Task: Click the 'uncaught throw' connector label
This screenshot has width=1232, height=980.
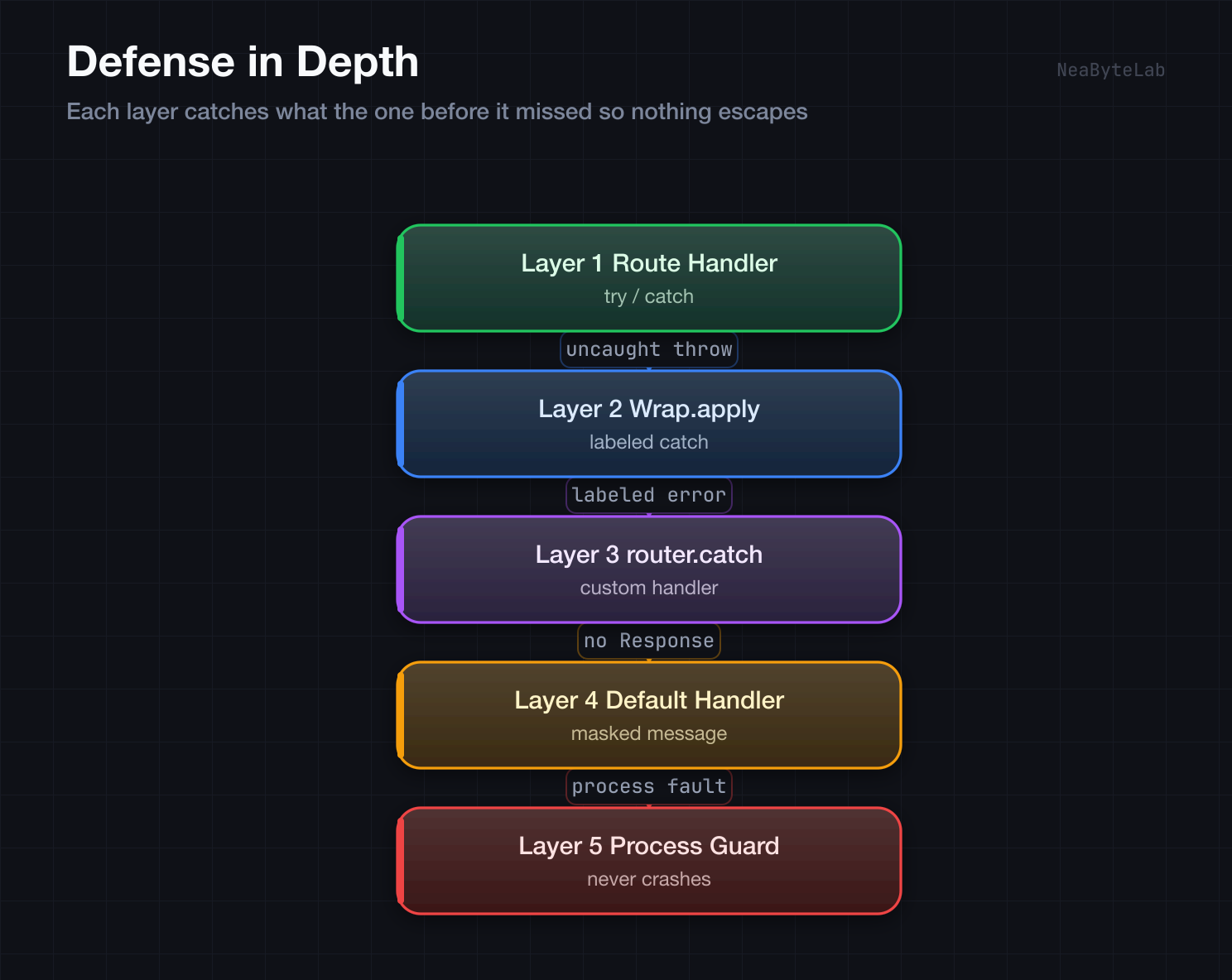Action: [x=649, y=349]
